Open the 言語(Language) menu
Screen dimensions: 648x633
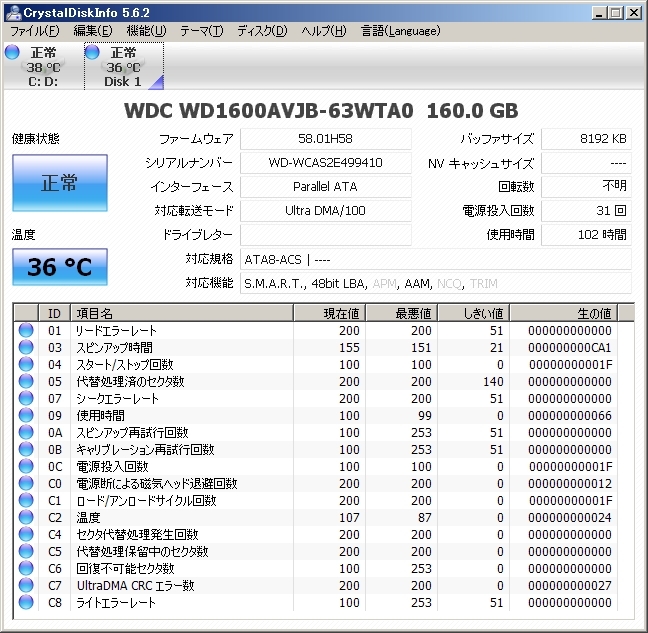tap(399, 31)
